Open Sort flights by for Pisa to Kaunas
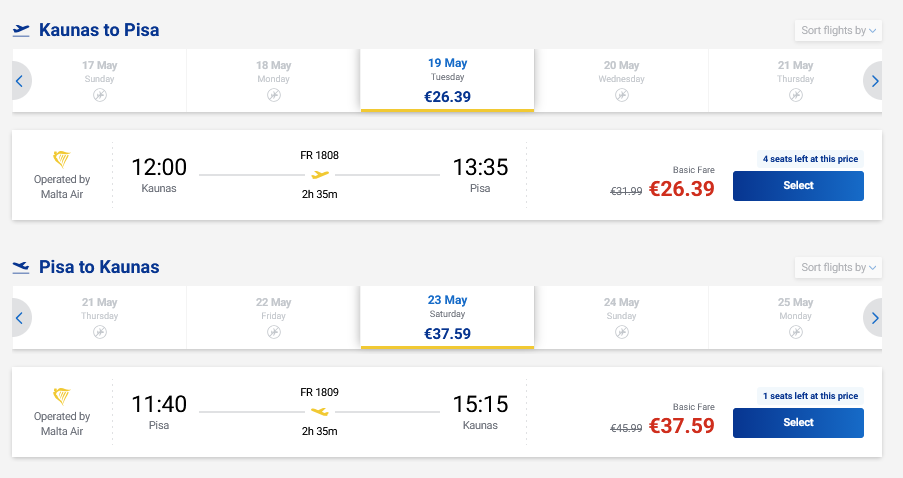903x478 pixels. pos(839,268)
